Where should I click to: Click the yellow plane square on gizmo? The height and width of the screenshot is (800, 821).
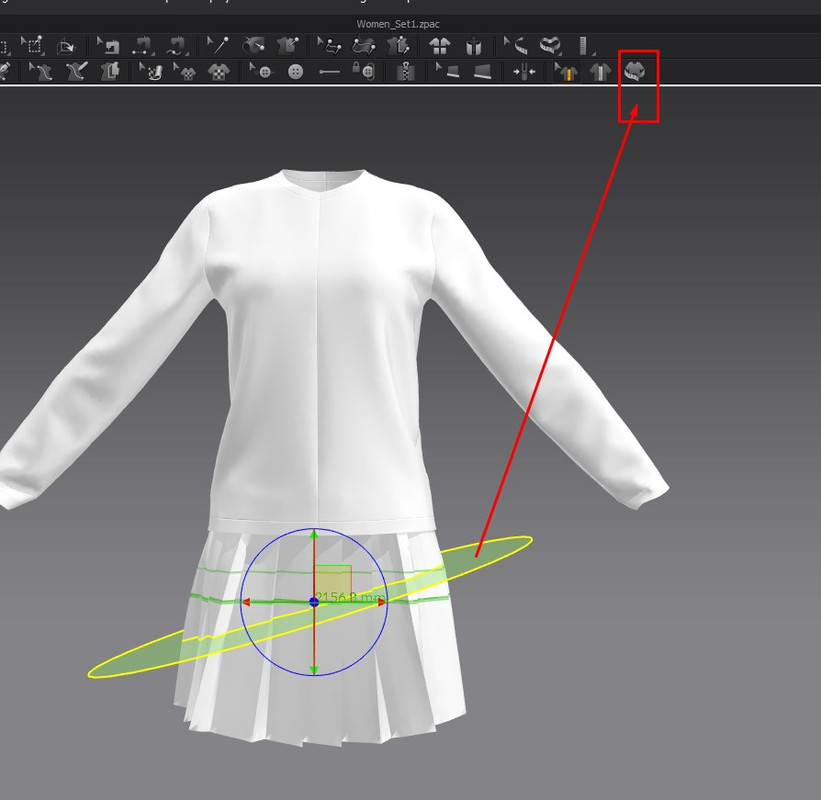(x=332, y=583)
